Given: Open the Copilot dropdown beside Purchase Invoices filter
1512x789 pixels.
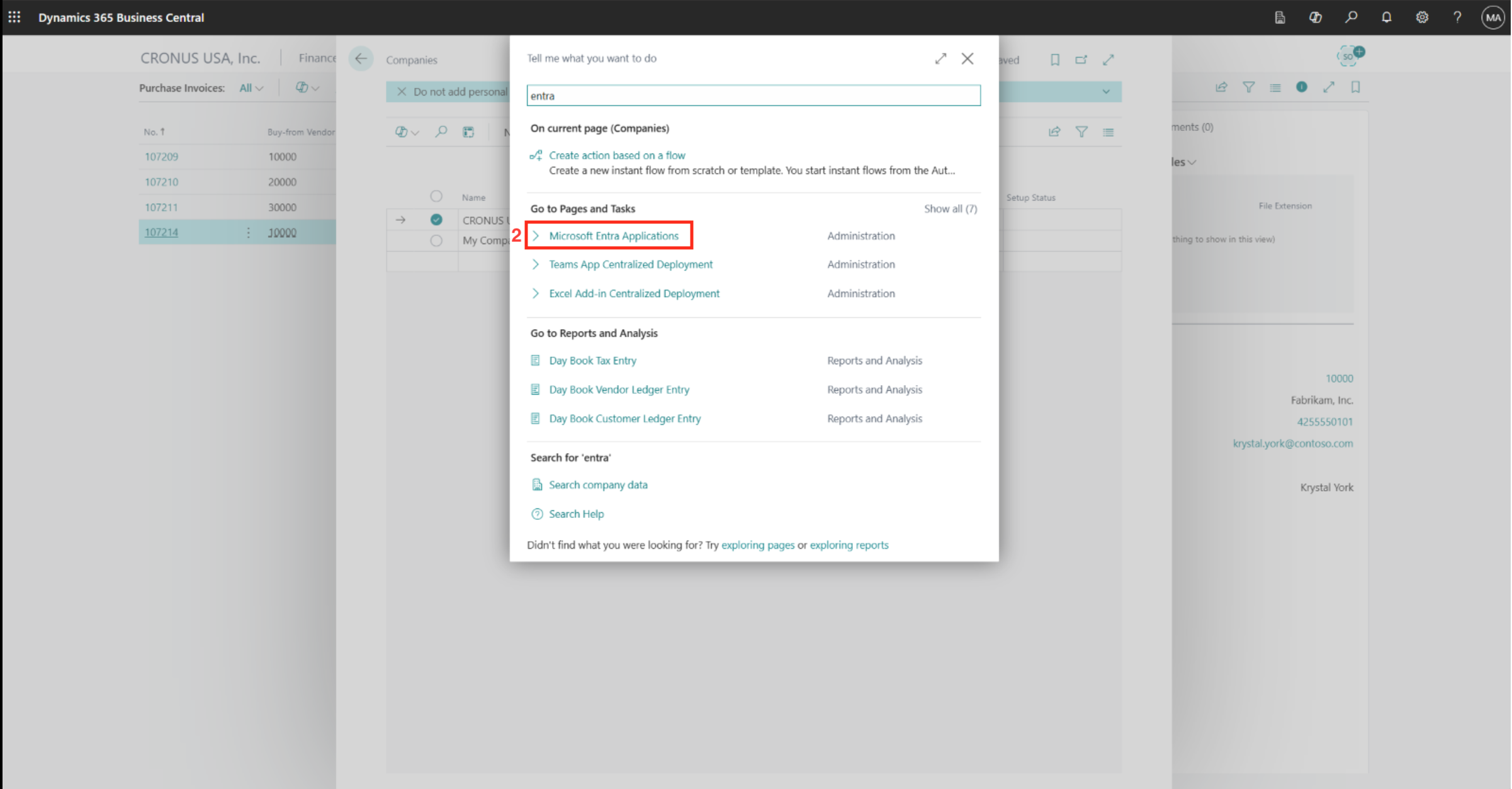Looking at the screenshot, I should (307, 87).
